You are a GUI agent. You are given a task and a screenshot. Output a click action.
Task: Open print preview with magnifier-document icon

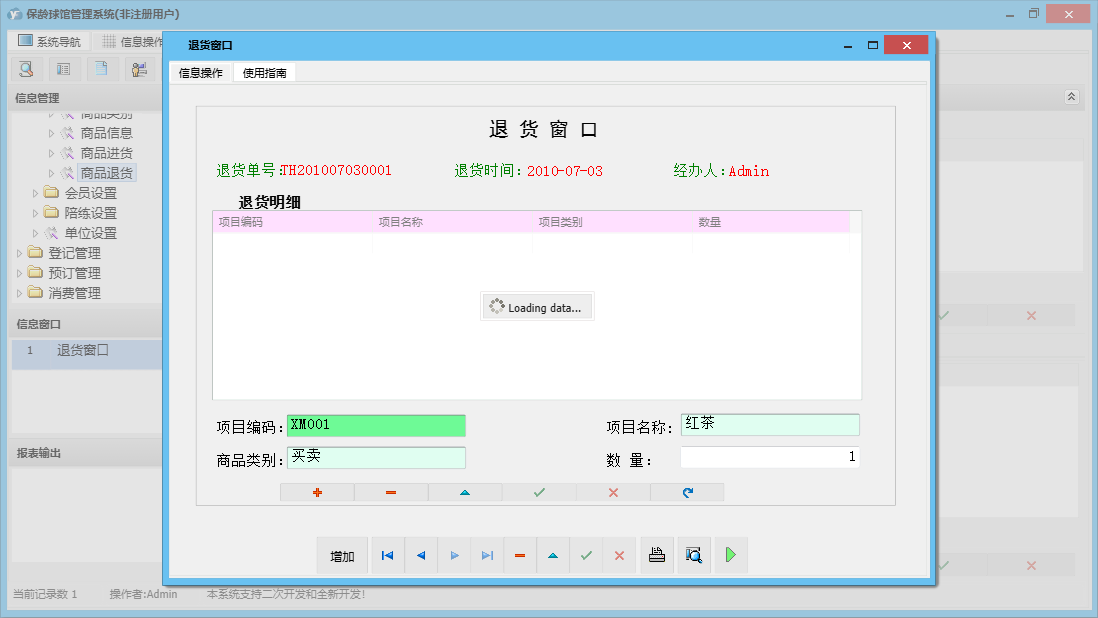694,555
